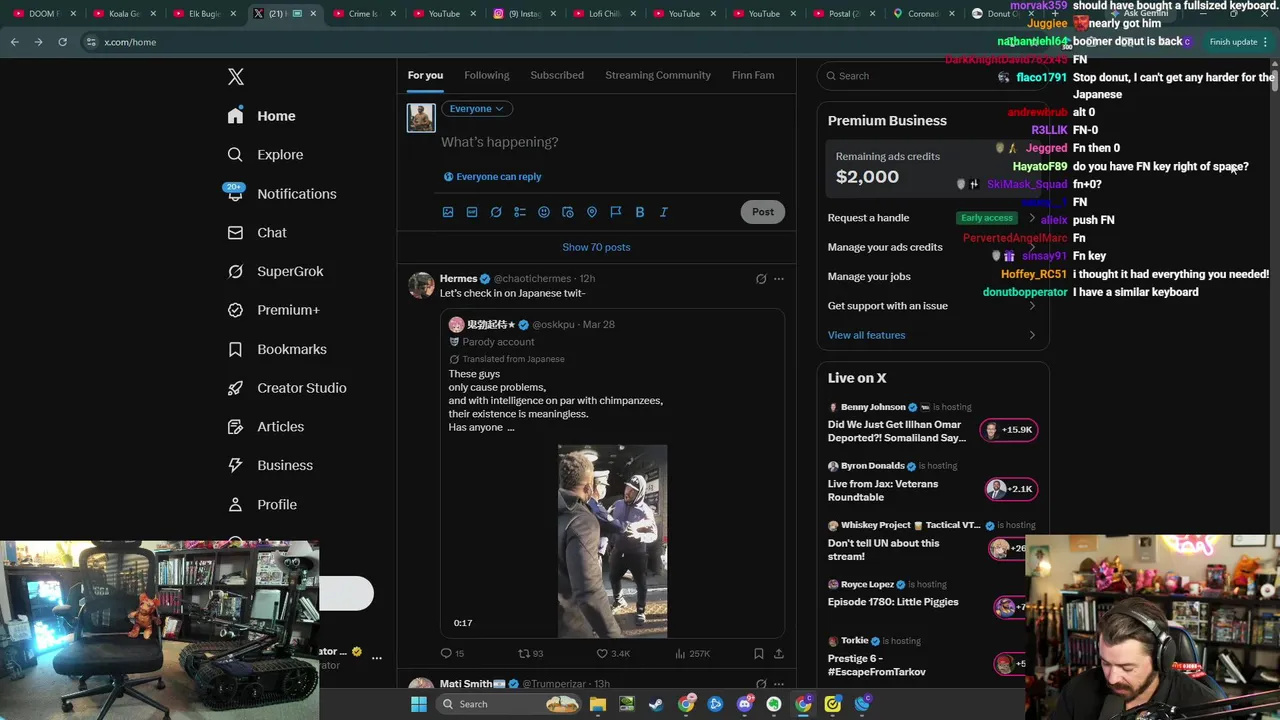Switch to the Subscribed tab
The image size is (1280, 720).
[557, 76]
